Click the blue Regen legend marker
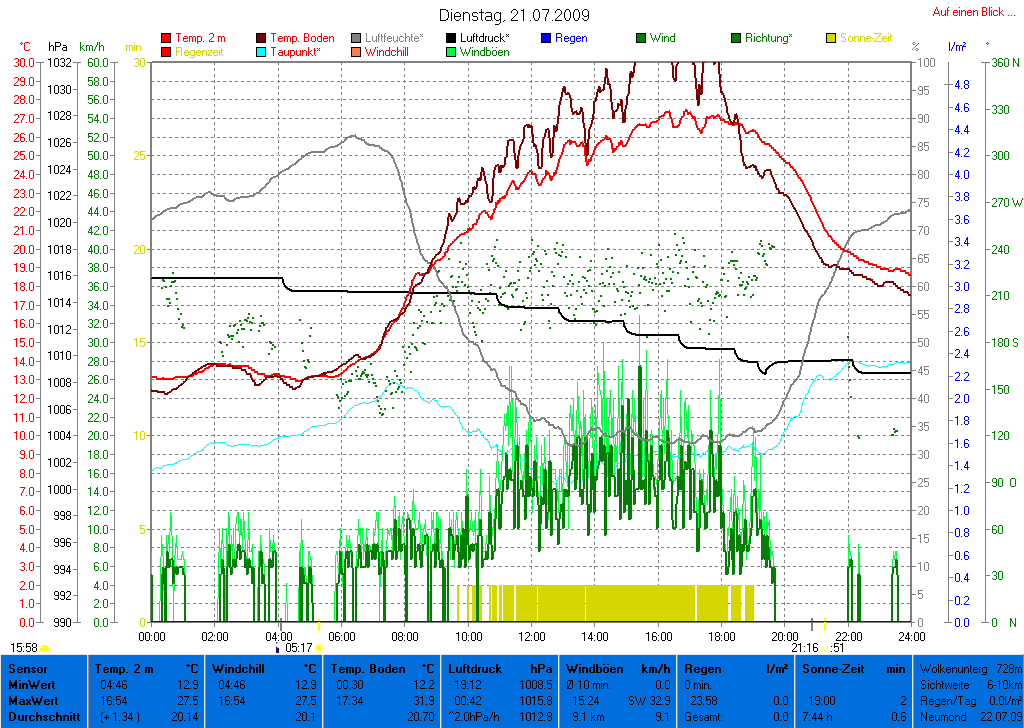 [x=546, y=38]
